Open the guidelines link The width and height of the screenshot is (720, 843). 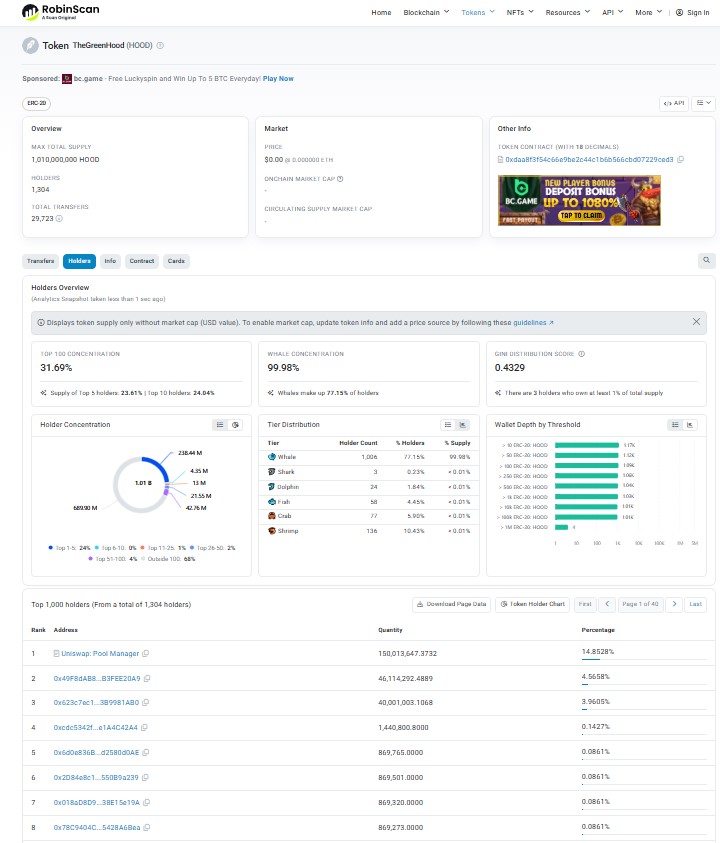click(533, 323)
